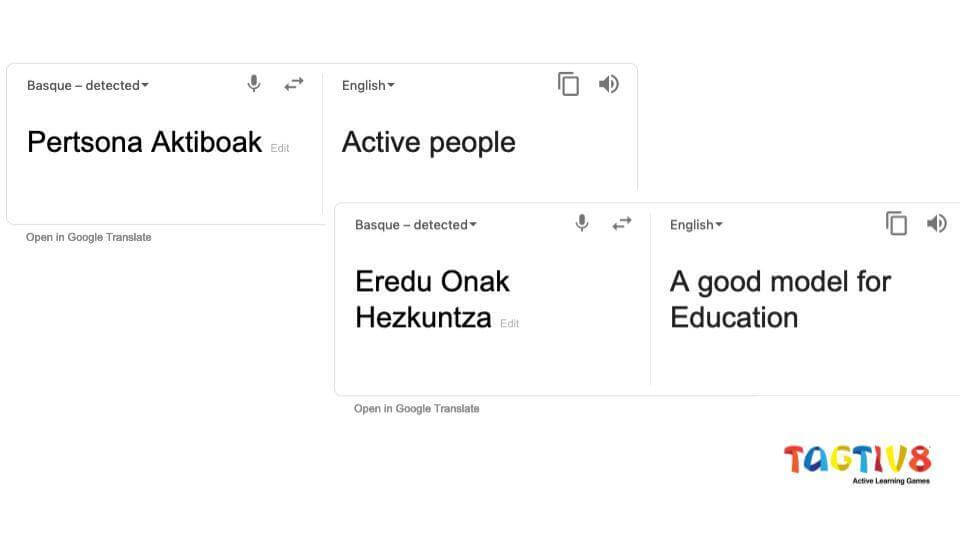Listen to the 'Active people' translation

point(608,84)
